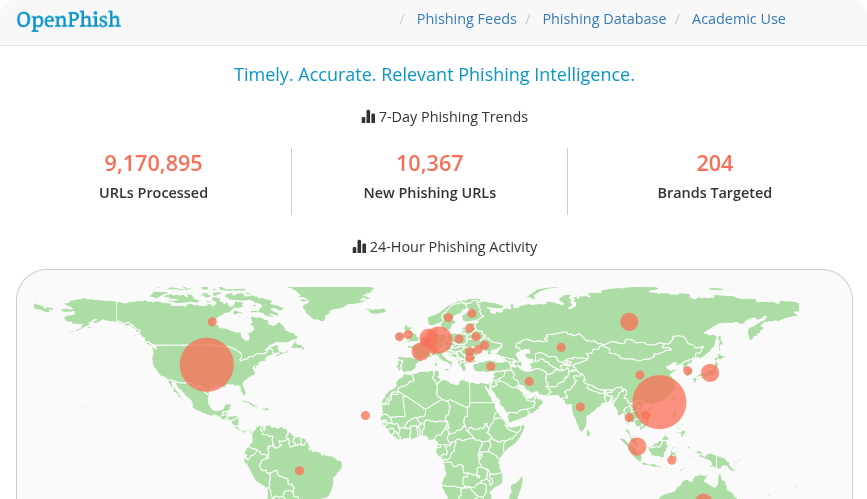The width and height of the screenshot is (867, 499).
Task: Click the bar chart icon beside 7-Day Phishing Trends
Action: pyautogui.click(x=368, y=117)
